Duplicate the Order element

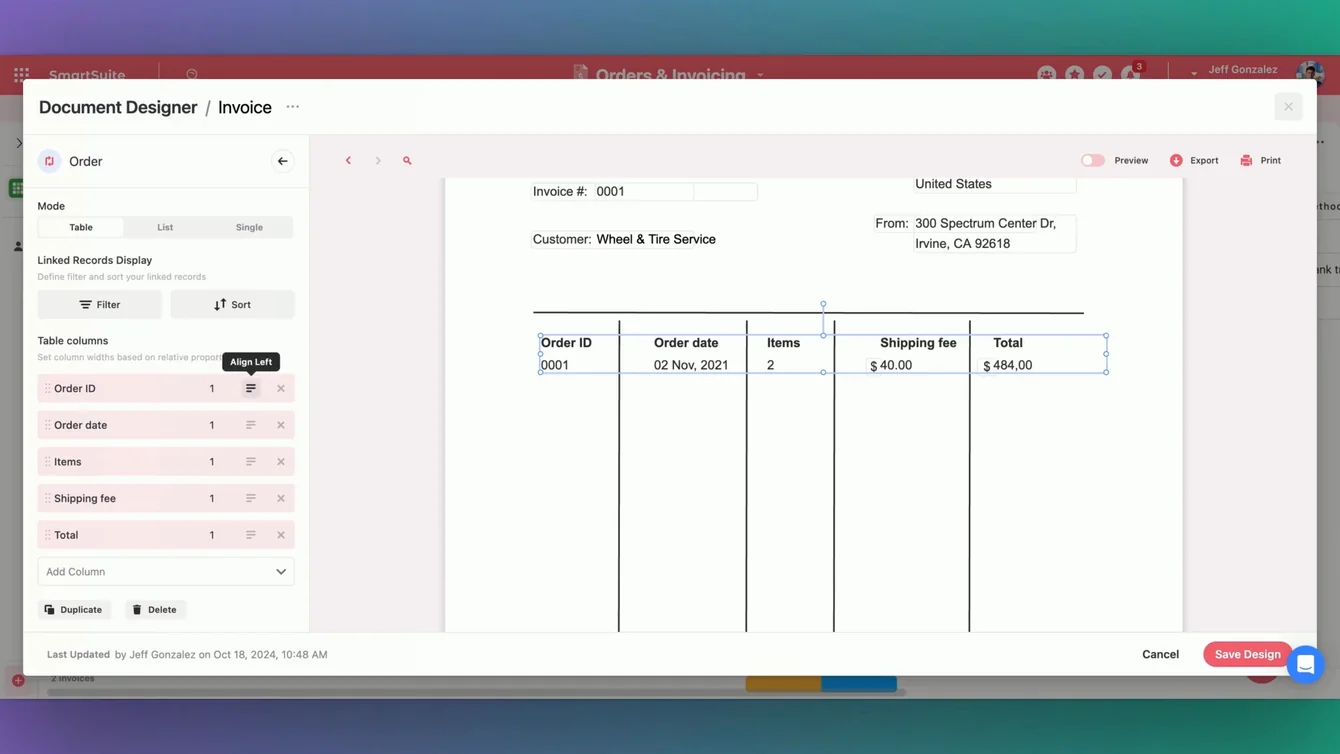tap(73, 609)
